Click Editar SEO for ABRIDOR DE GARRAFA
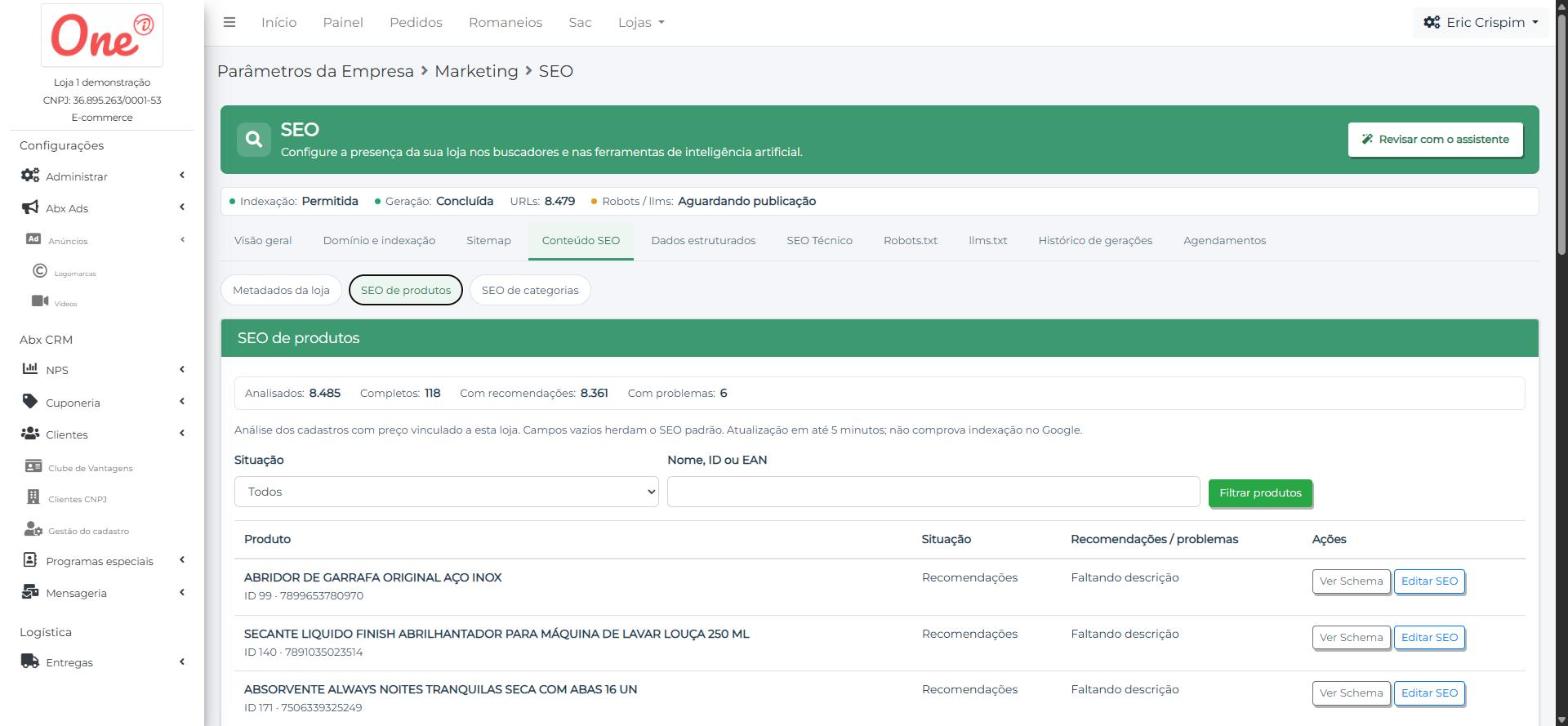This screenshot has width=1568, height=726. click(1429, 581)
